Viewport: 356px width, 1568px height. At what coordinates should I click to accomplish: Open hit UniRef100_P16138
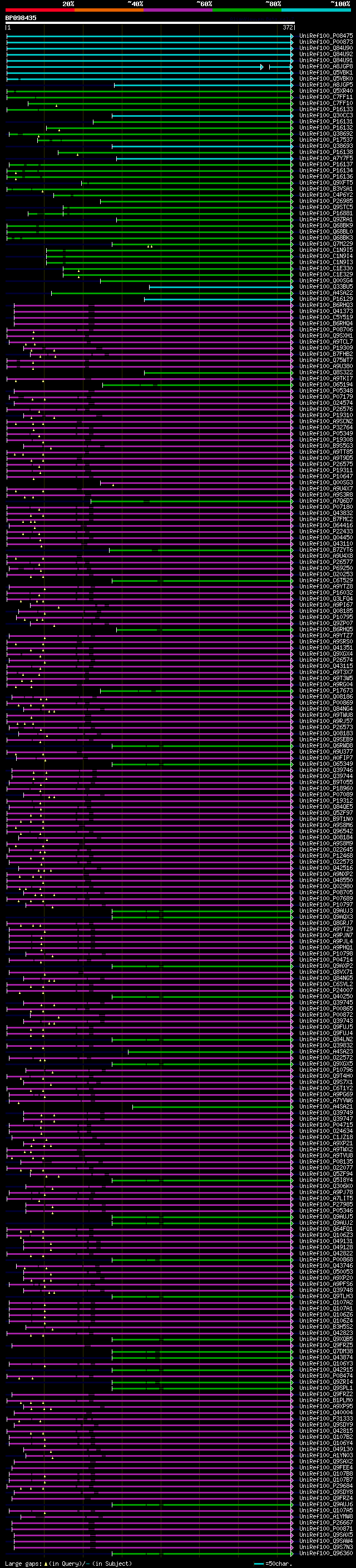[325, 152]
